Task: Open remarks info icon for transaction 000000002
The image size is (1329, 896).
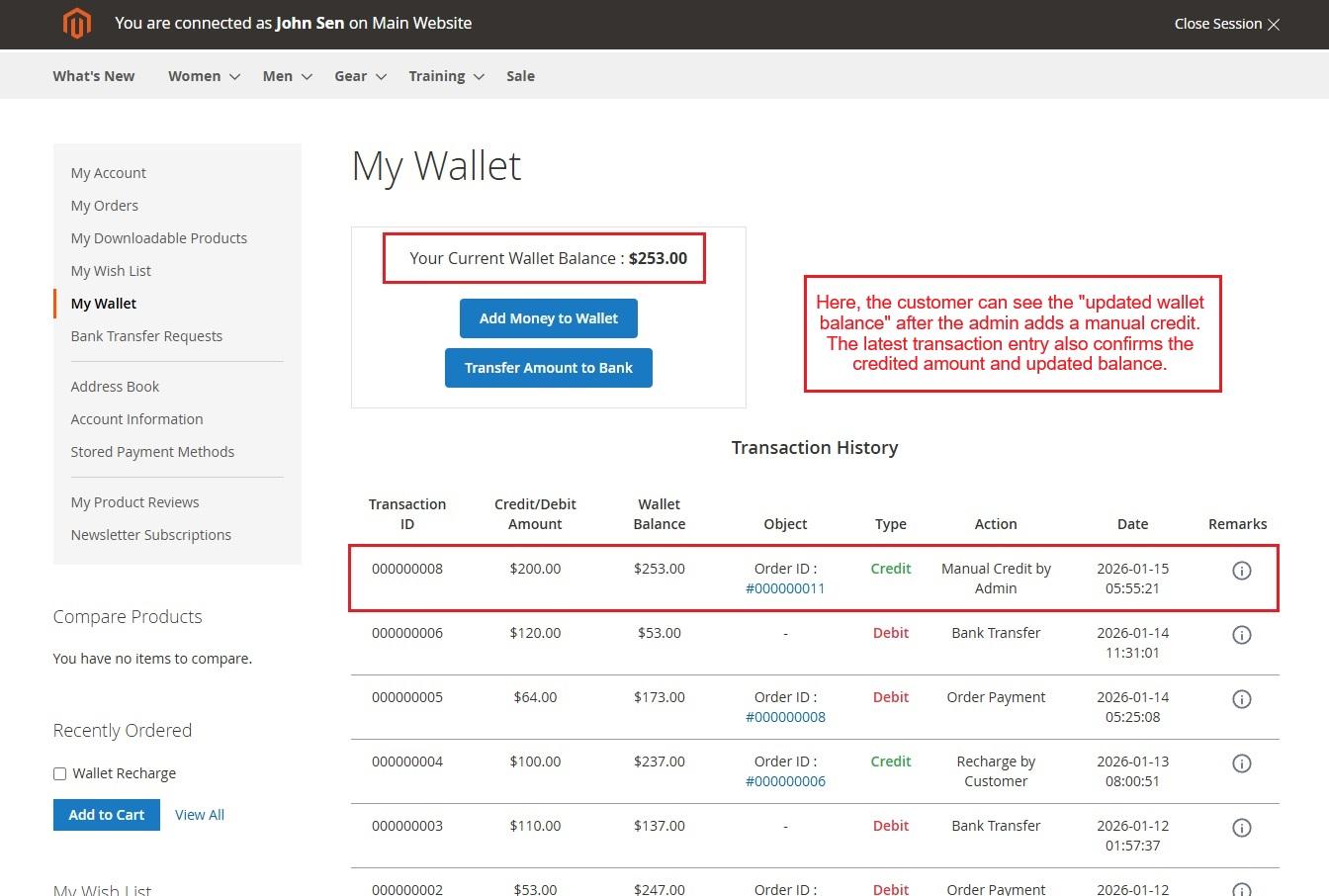Action: click(x=1242, y=889)
